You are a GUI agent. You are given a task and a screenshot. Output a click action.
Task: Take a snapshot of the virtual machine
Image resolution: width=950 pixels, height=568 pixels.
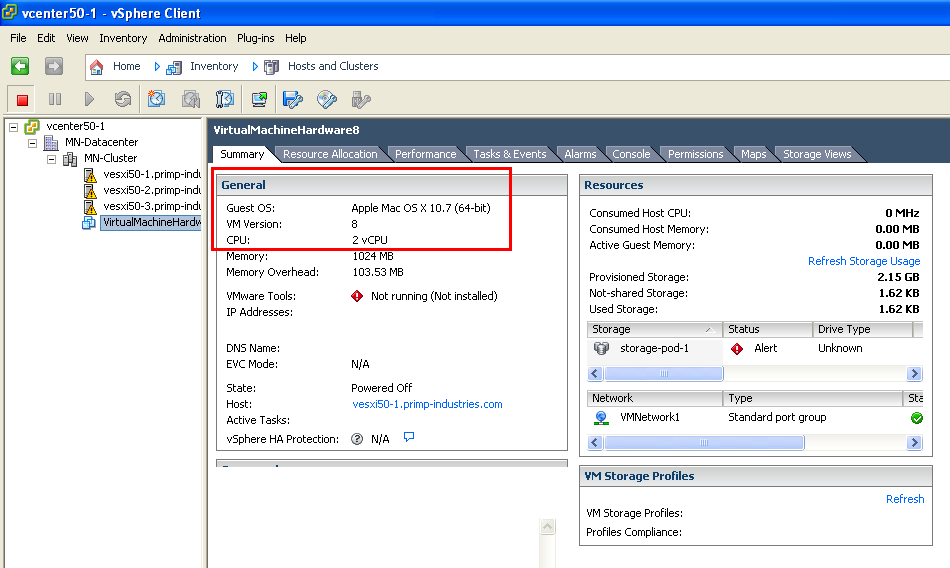(x=156, y=99)
